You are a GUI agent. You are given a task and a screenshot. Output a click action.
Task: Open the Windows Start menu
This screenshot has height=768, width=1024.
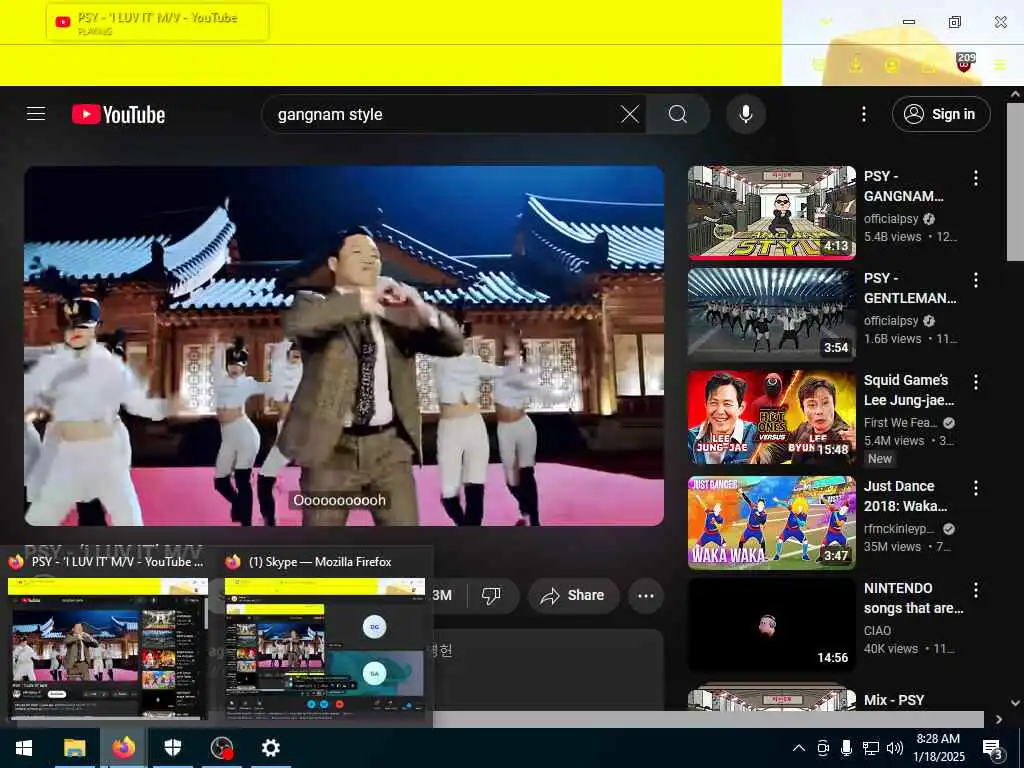coord(24,748)
